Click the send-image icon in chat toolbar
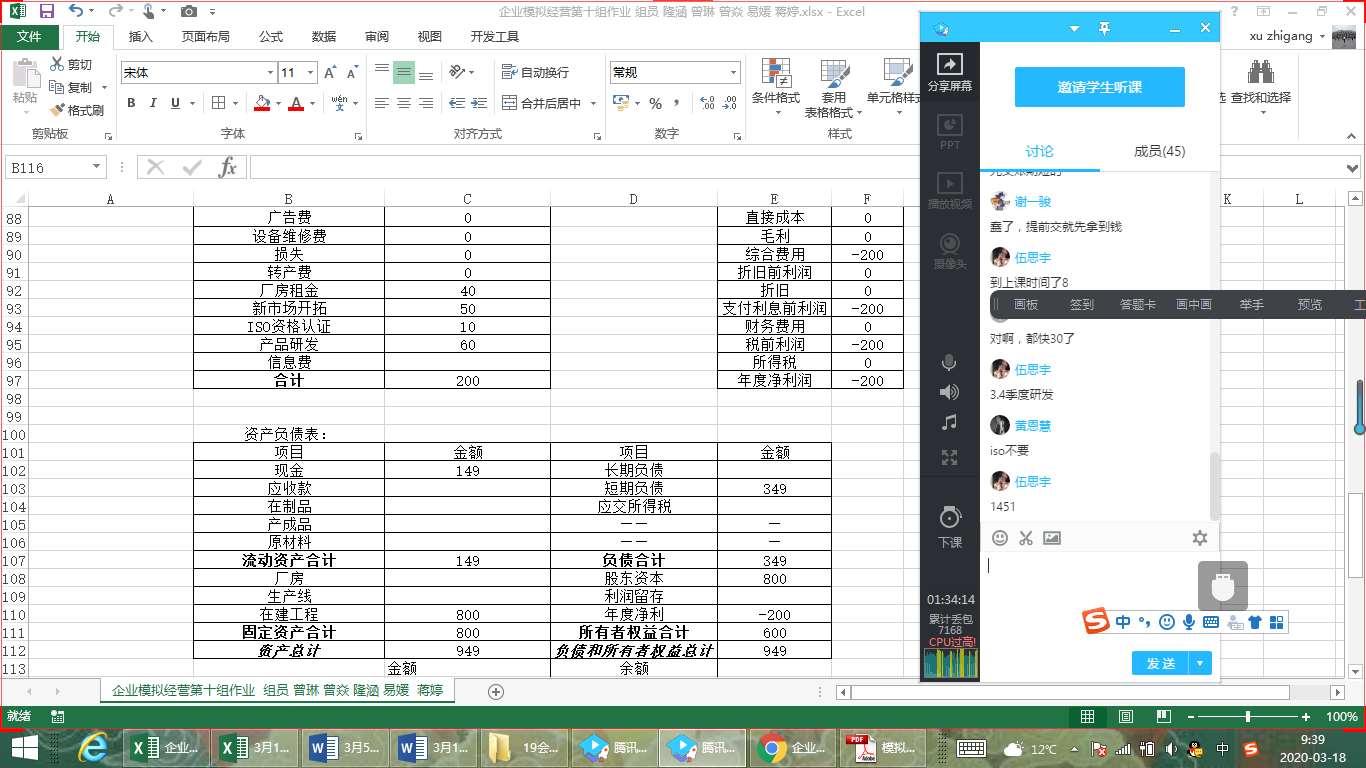Image resolution: width=1366 pixels, height=768 pixels. (x=1051, y=538)
